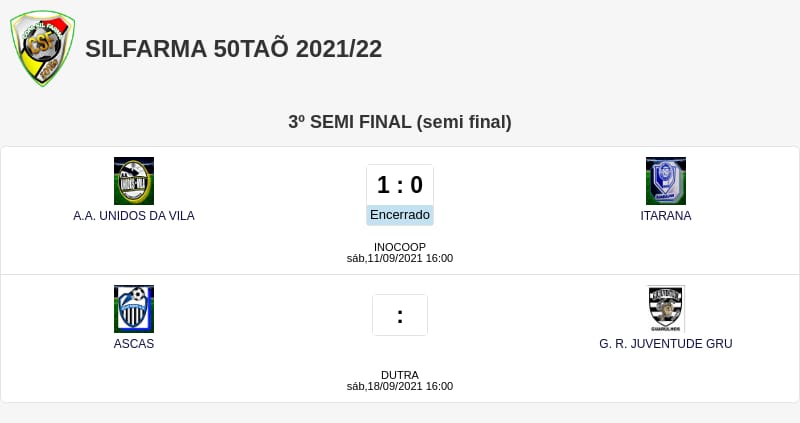Click the CSF league shield logo
800x423 pixels.
42,48
